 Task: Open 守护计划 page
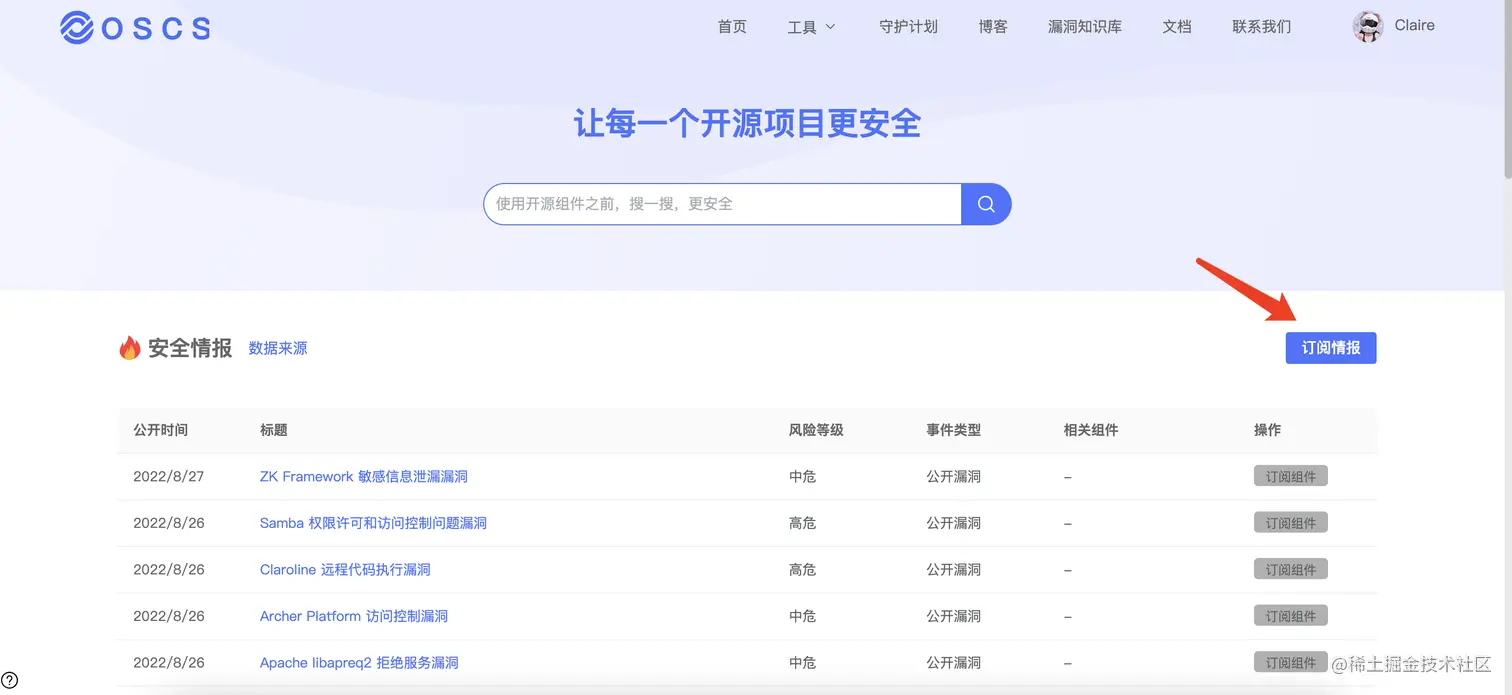pos(908,27)
